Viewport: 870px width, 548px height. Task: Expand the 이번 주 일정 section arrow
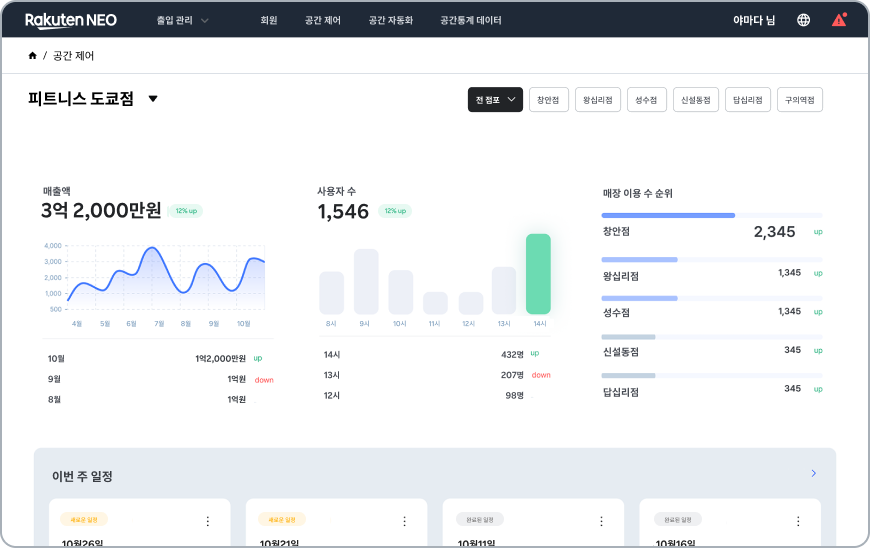813,473
